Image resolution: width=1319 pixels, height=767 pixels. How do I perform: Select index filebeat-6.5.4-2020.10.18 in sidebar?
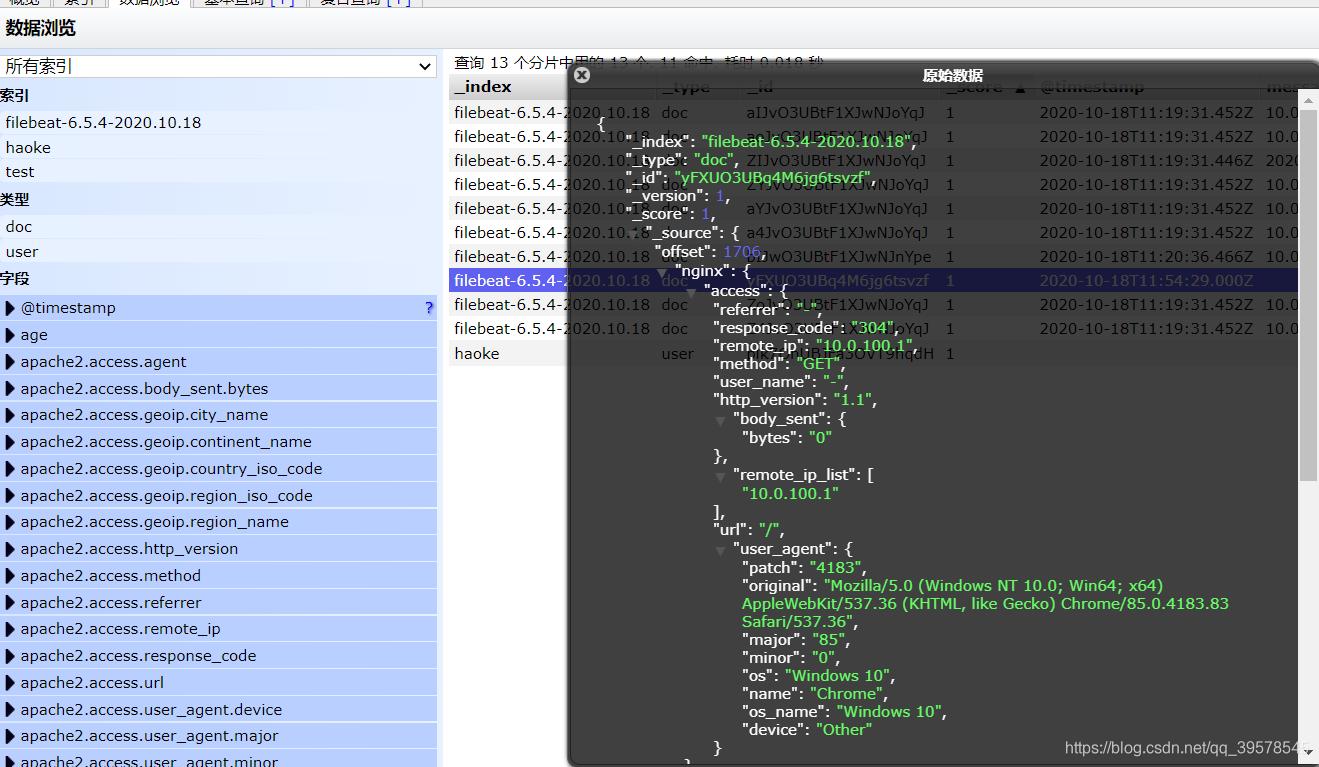tap(103, 123)
